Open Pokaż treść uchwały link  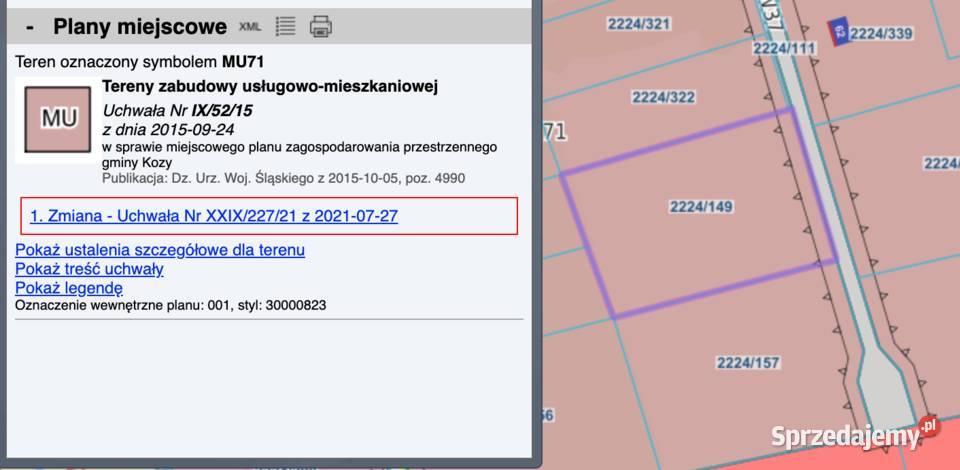[x=89, y=269]
